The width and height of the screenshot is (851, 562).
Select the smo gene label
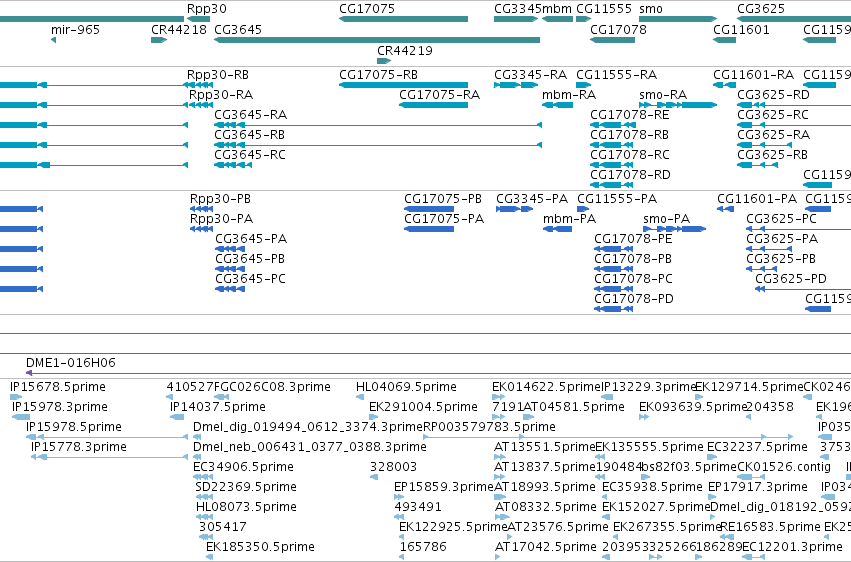click(x=651, y=9)
